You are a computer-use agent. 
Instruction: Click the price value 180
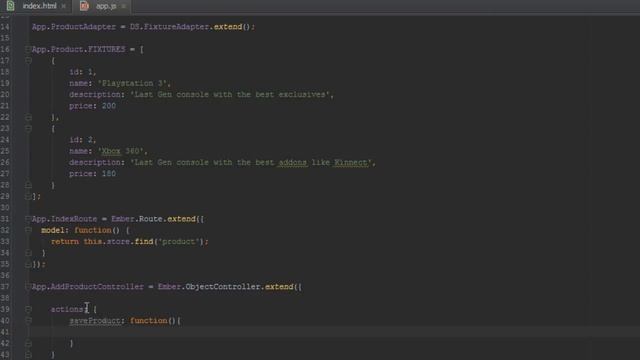pyautogui.click(x=109, y=174)
